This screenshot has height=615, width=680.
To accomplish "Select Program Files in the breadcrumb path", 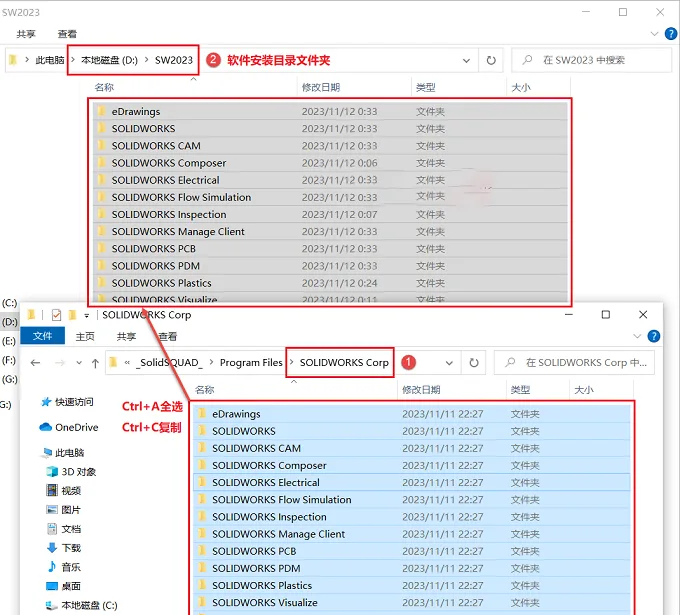I will pos(251,363).
